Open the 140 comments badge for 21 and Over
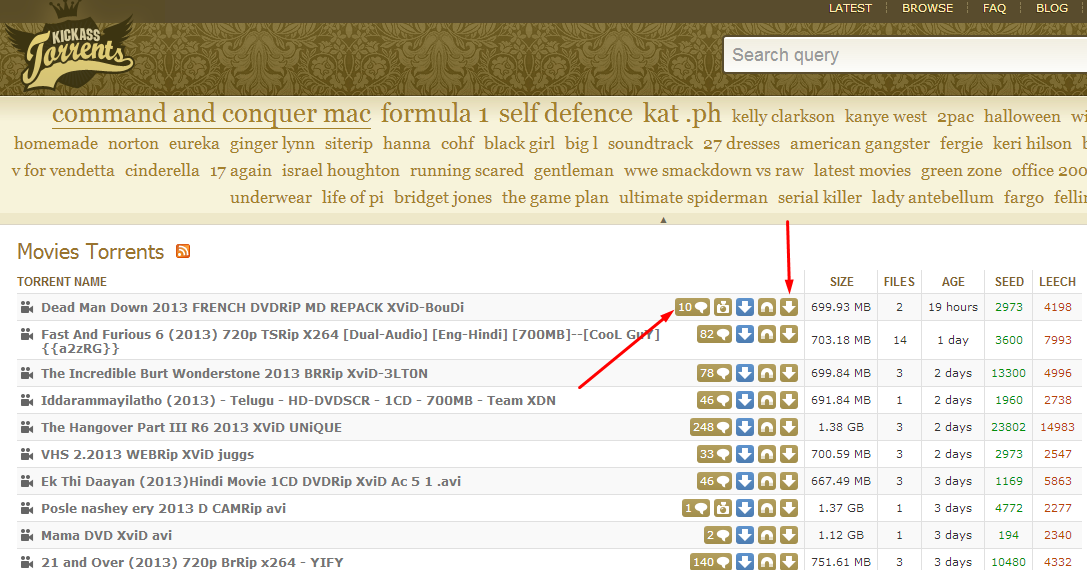Image resolution: width=1087 pixels, height=570 pixels. coord(711,562)
